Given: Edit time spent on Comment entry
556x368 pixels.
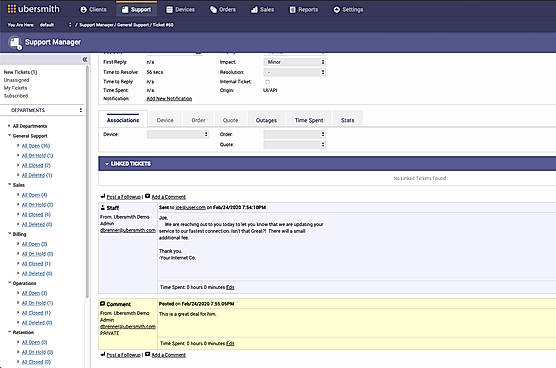Looking at the screenshot, I should coord(230,343).
